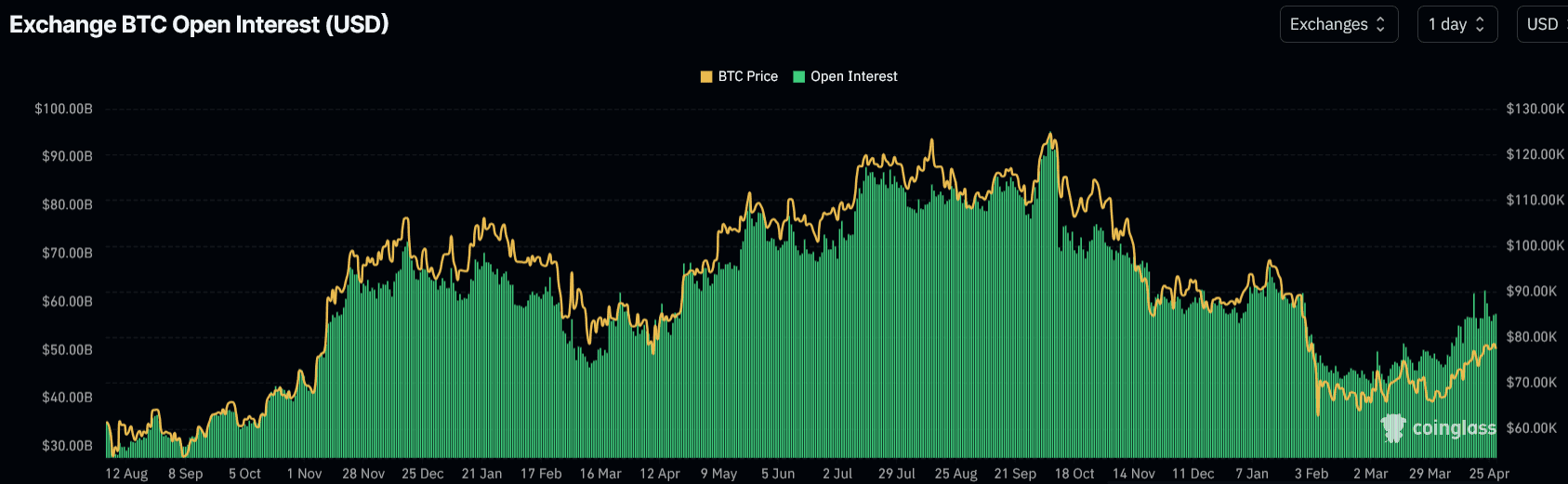1568x484 pixels.
Task: Click the 3 Feb date on timeline
Action: (1311, 474)
